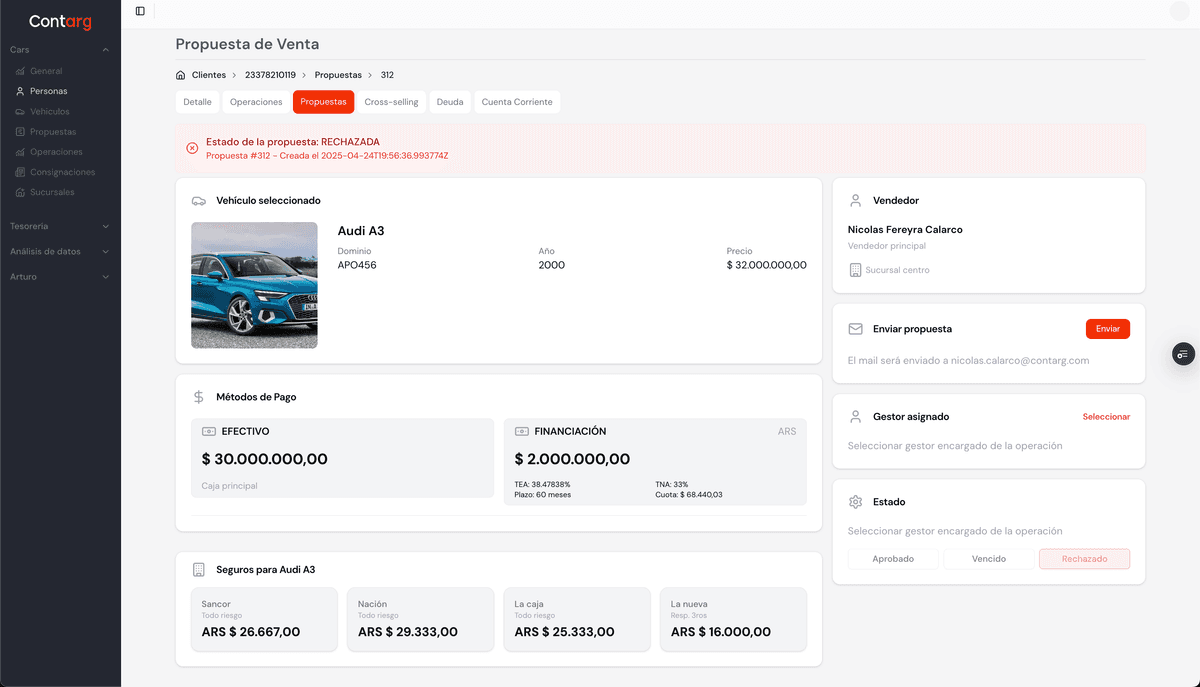The width and height of the screenshot is (1200, 687).
Task: Switch to the Operaciones tab
Action: pyautogui.click(x=256, y=102)
